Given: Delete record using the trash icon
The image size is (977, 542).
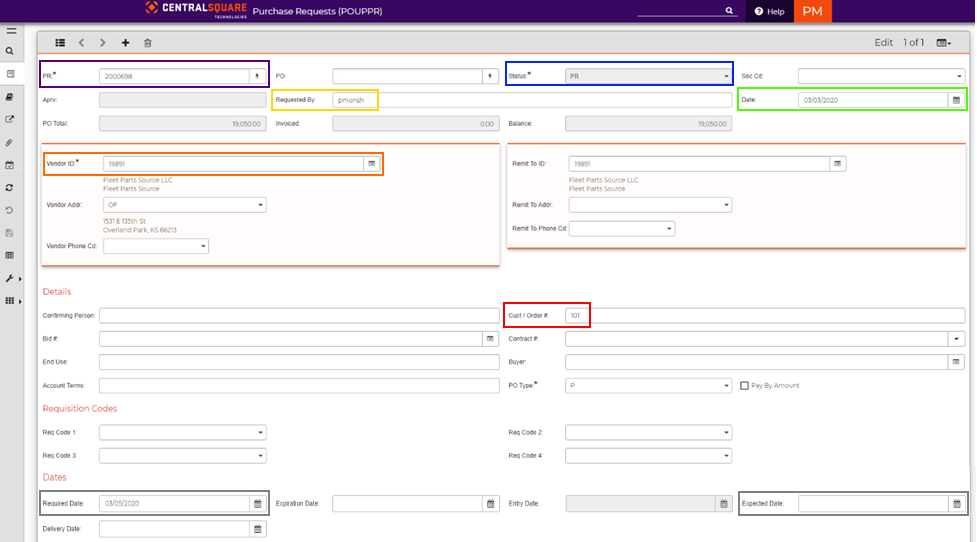Looking at the screenshot, I should [x=148, y=43].
